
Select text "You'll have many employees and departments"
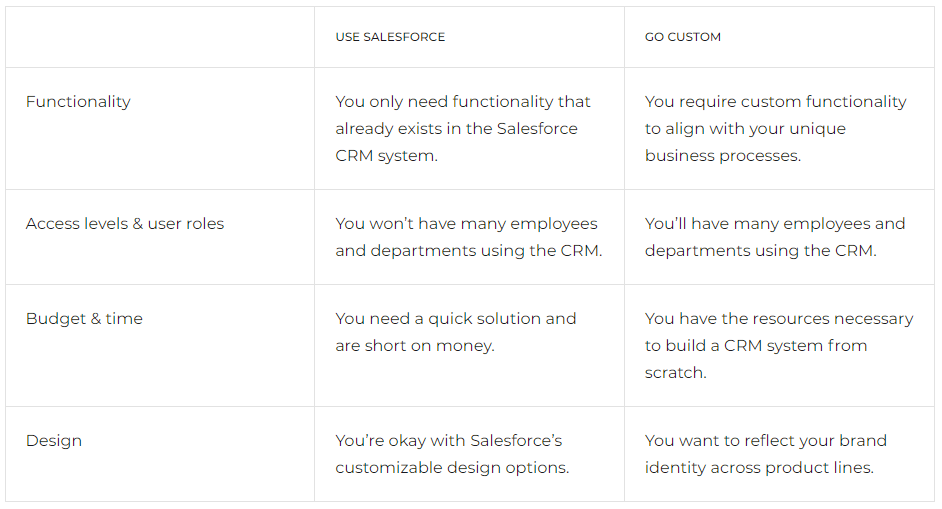775,237
